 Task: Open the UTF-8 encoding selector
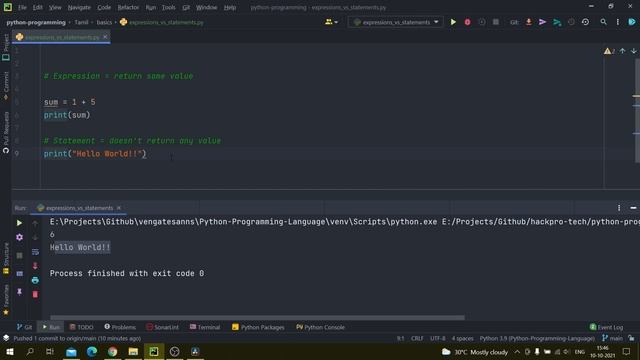coord(438,338)
